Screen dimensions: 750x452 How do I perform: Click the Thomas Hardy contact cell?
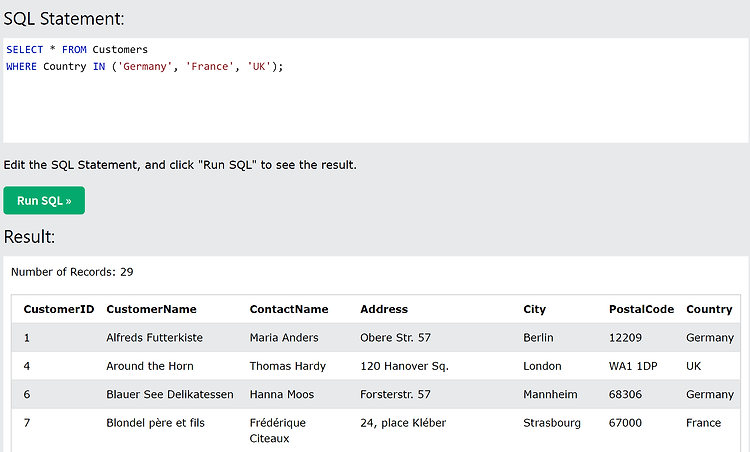click(287, 366)
